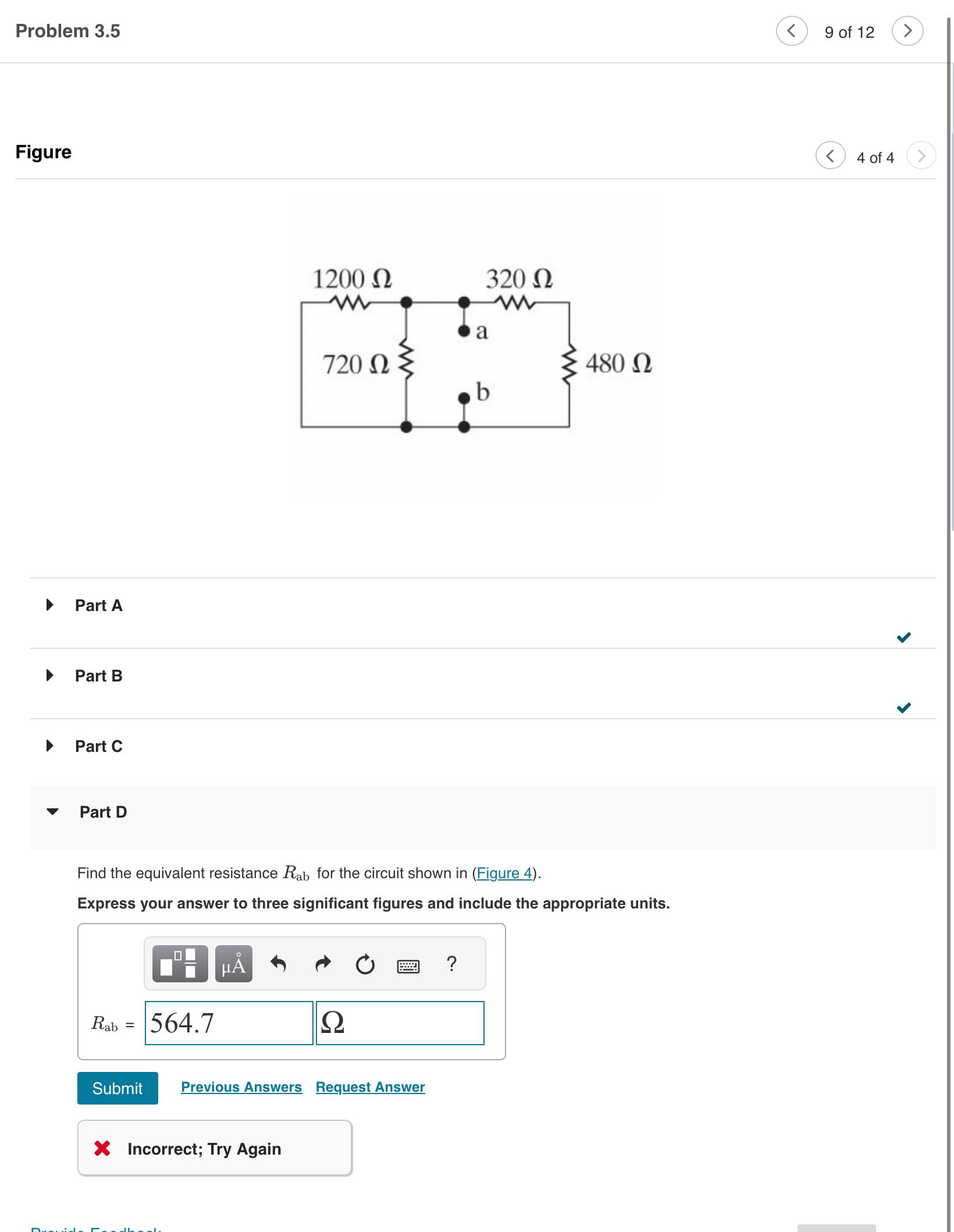Viewport: 954px width, 1232px height.
Task: Select the Rab answer input field
Action: (x=229, y=1024)
